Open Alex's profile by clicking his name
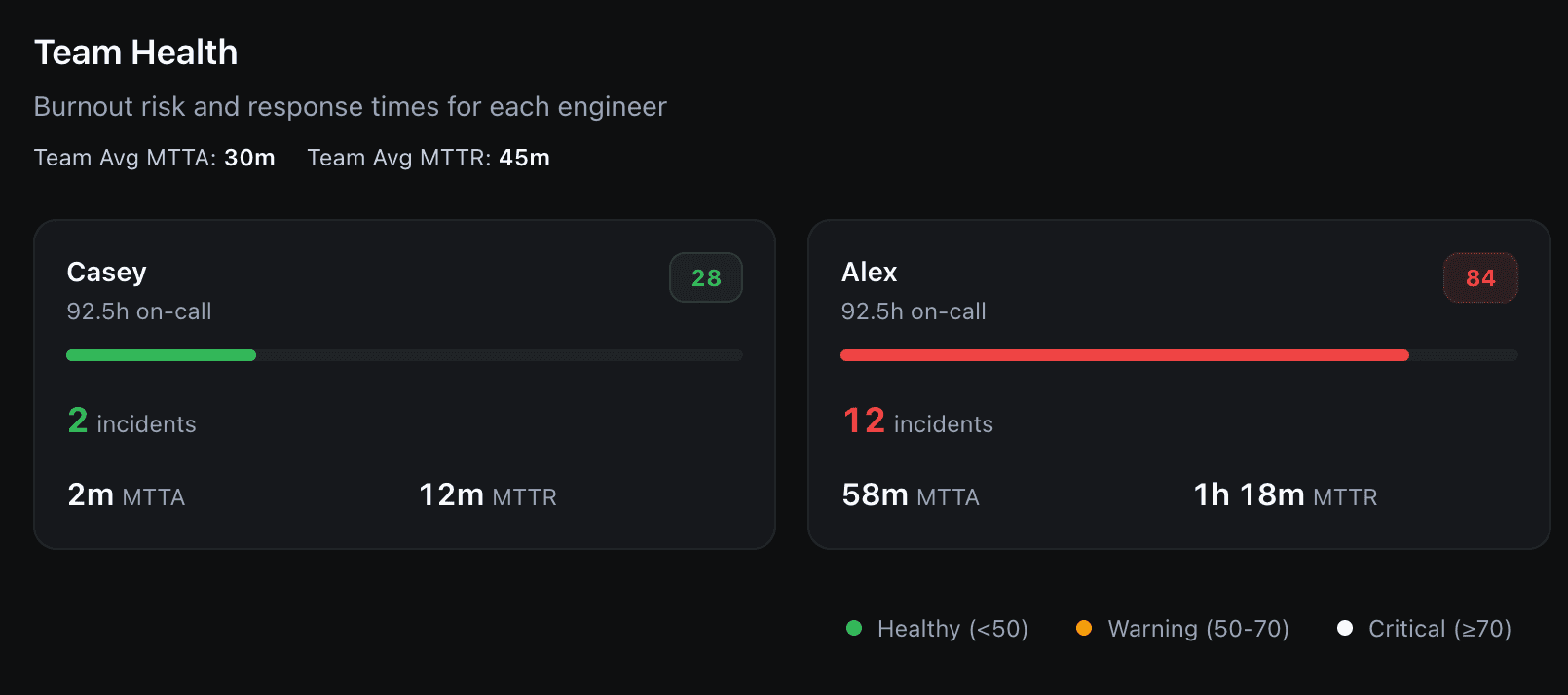Screen dimensions: 1568x695 (868, 273)
